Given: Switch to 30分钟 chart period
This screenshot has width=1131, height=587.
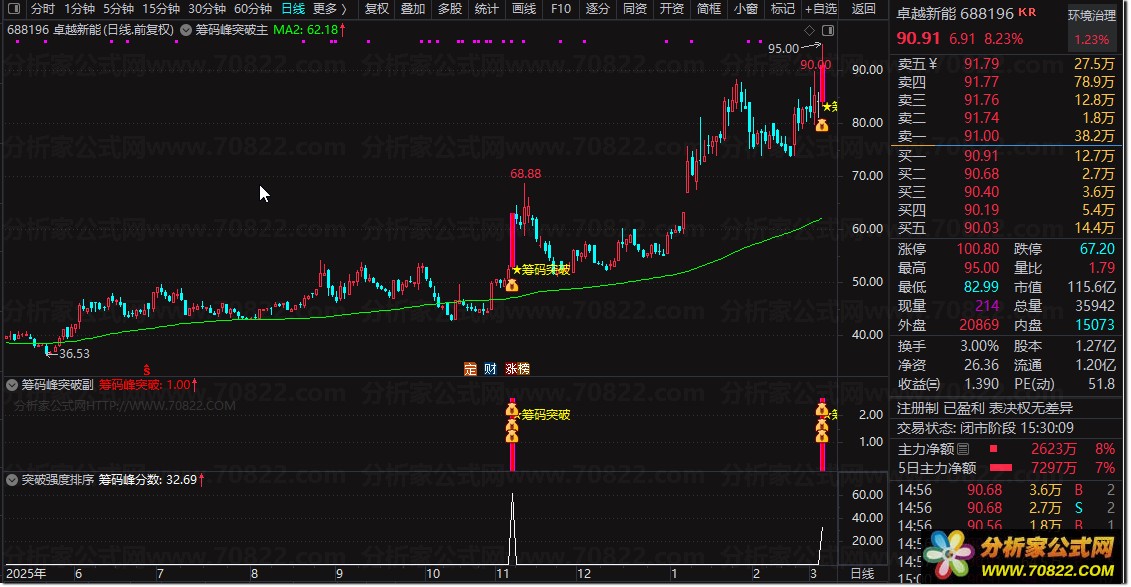Looking at the screenshot, I should coord(207,9).
